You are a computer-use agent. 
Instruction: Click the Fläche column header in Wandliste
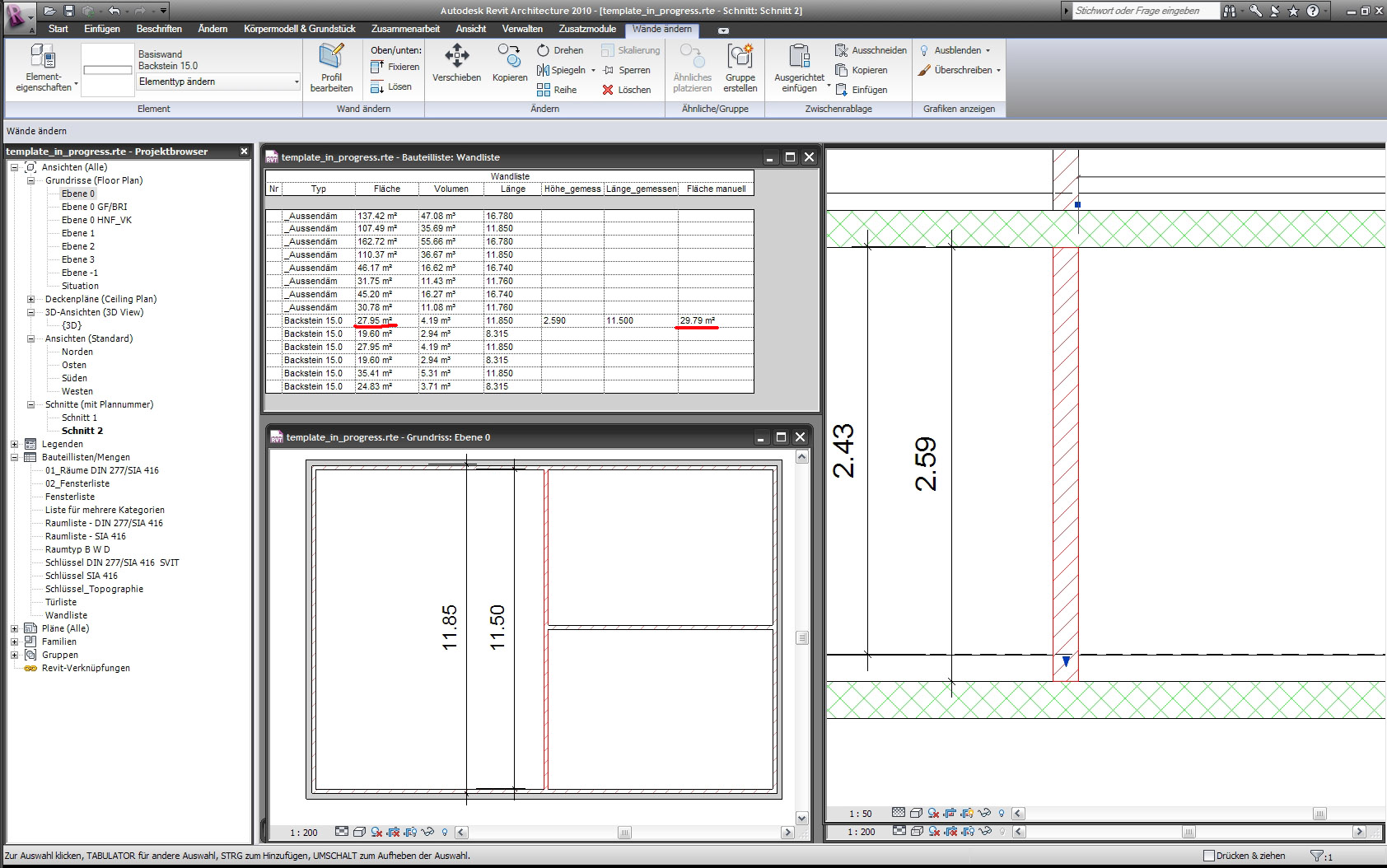tap(386, 189)
